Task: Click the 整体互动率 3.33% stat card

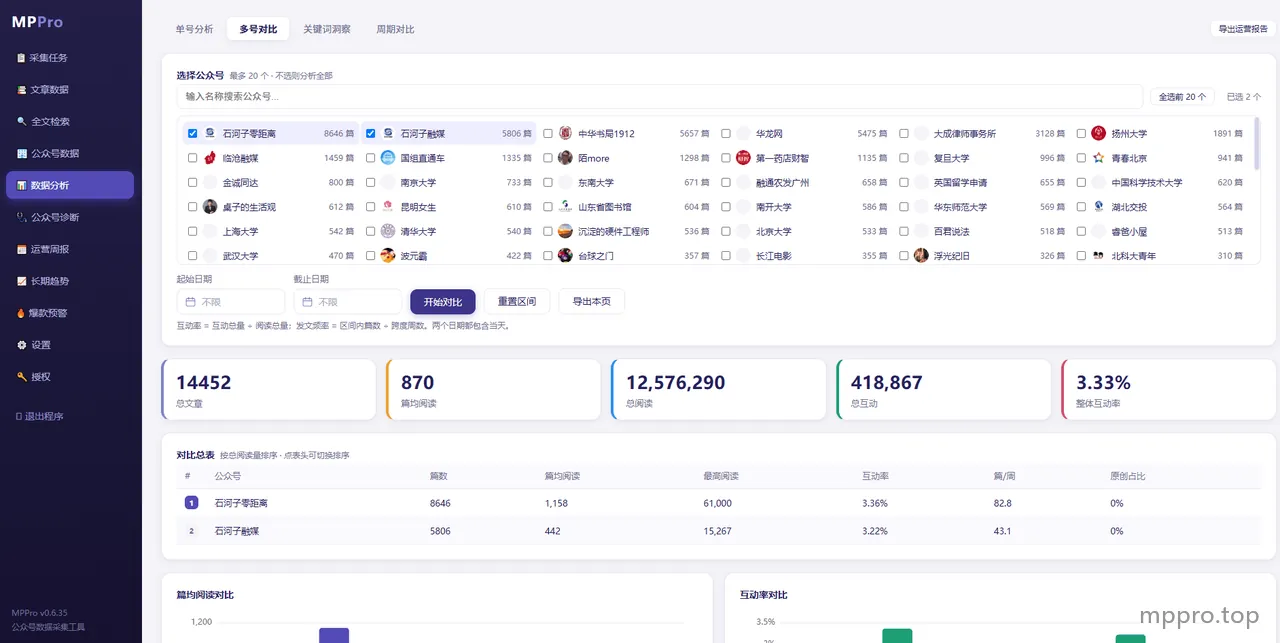Action: [x=1169, y=389]
